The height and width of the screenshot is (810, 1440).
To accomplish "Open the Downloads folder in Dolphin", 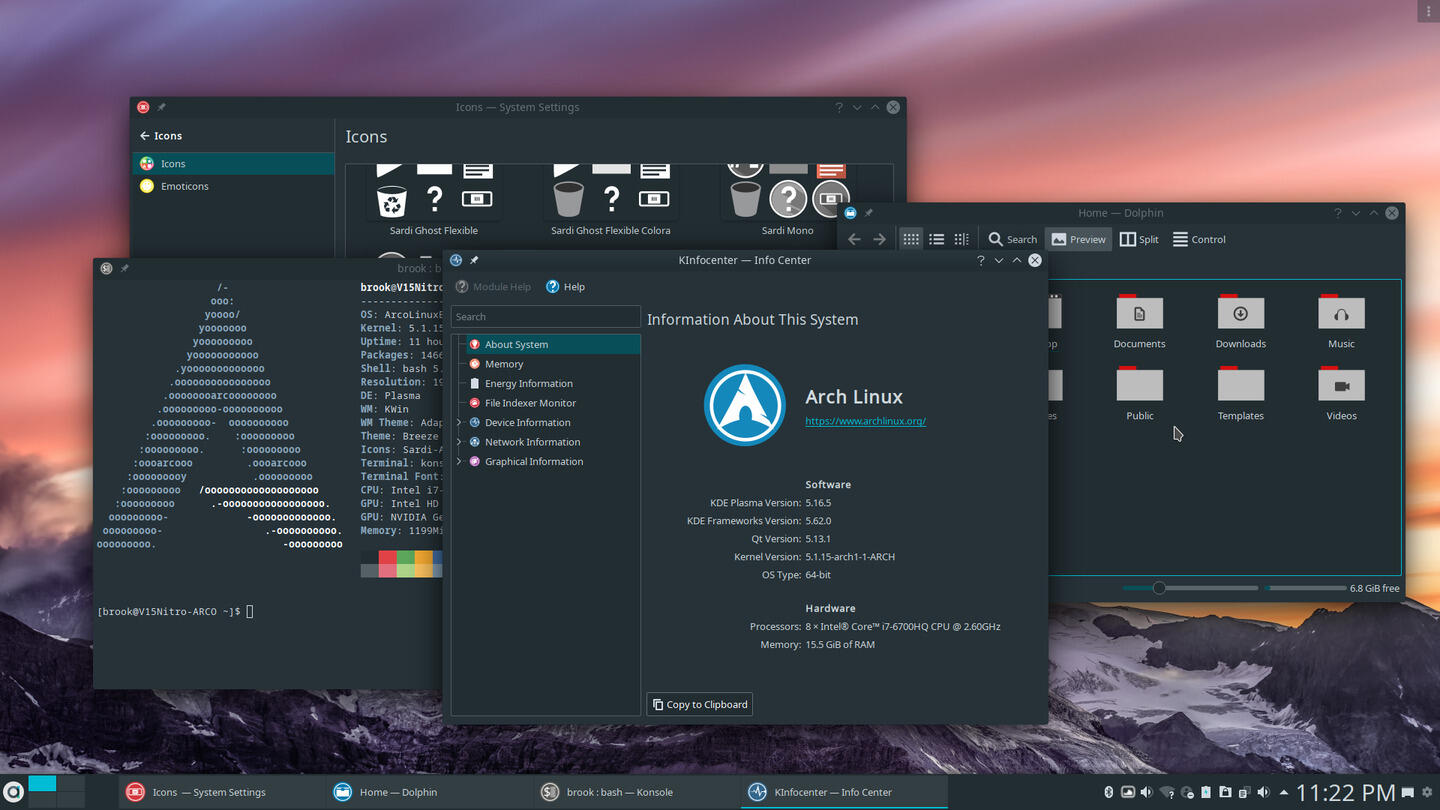I will point(1240,321).
